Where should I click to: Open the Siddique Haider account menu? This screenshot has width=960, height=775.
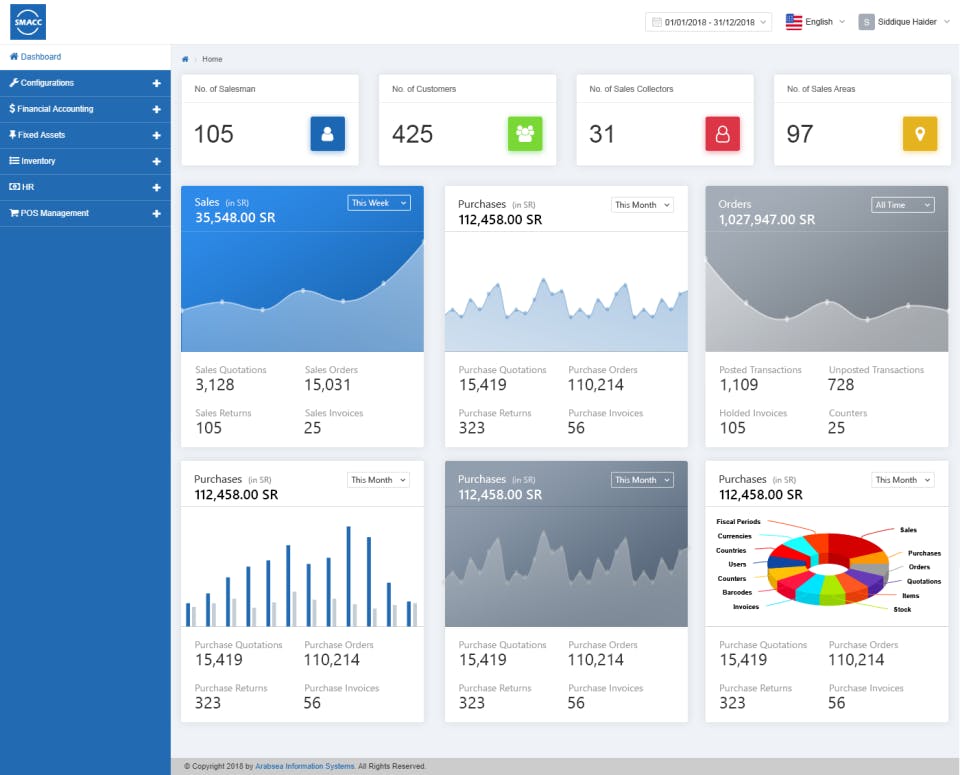coord(903,21)
